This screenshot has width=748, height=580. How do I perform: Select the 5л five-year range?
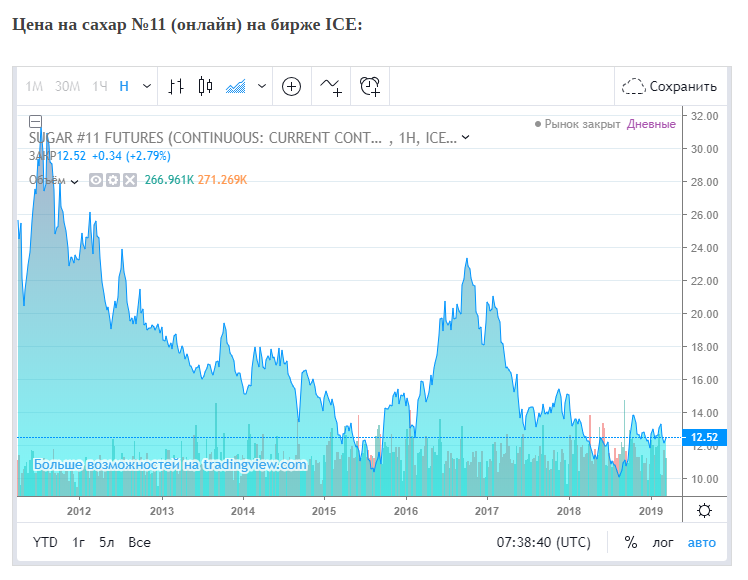point(107,542)
